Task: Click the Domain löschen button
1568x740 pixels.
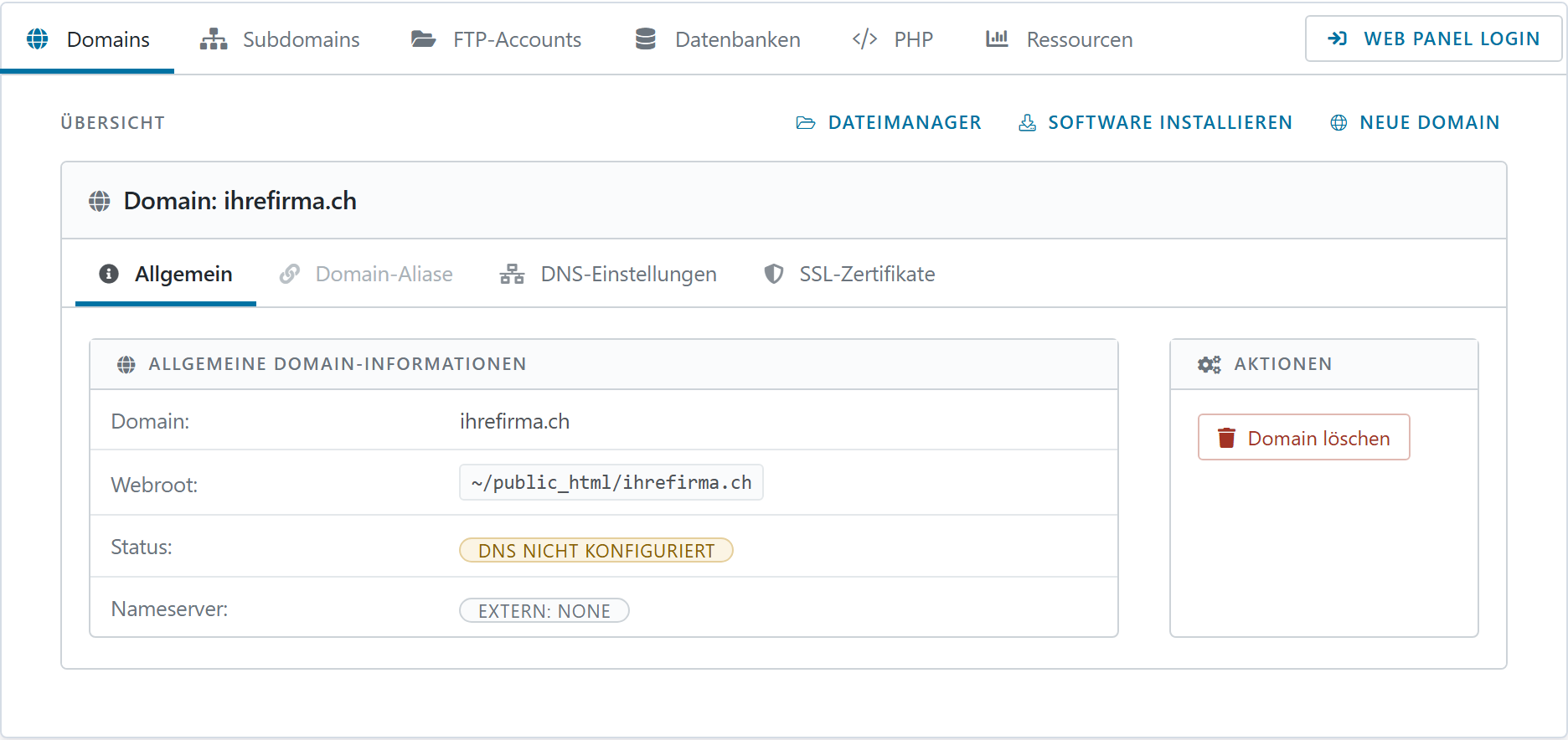Action: [1304, 437]
